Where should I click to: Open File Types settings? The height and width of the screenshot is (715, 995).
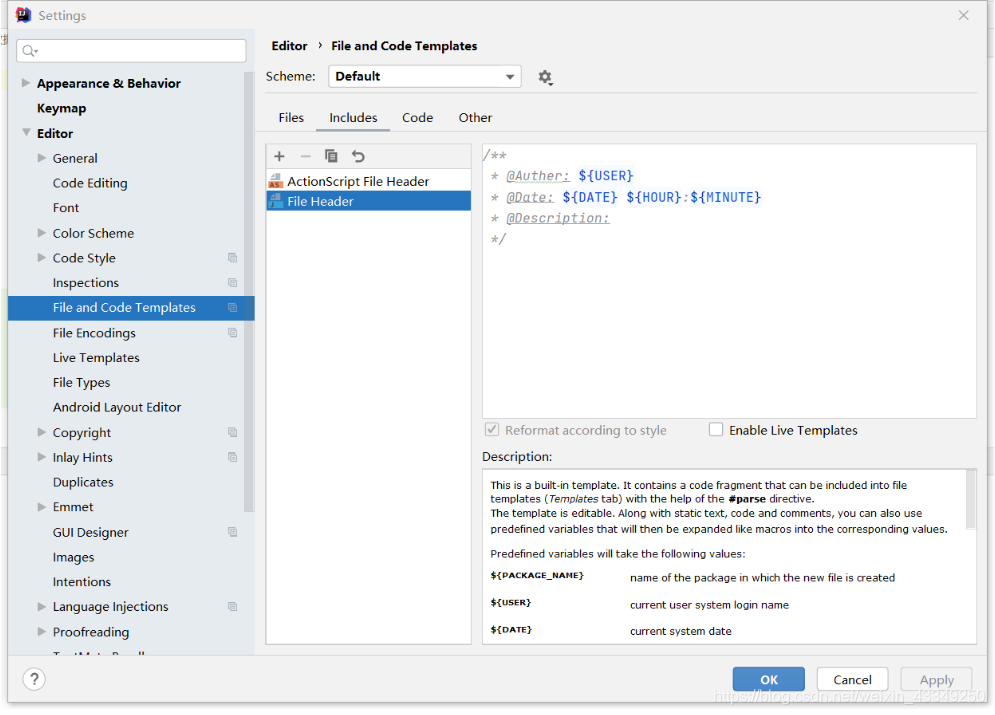click(x=81, y=383)
